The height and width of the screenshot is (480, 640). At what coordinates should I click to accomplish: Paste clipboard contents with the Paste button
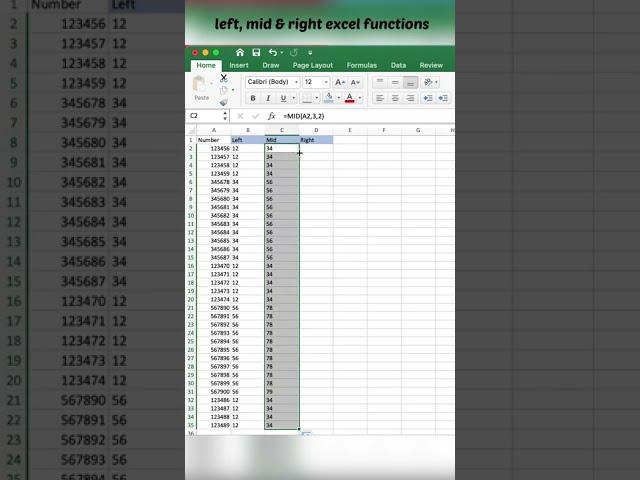pyautogui.click(x=201, y=88)
